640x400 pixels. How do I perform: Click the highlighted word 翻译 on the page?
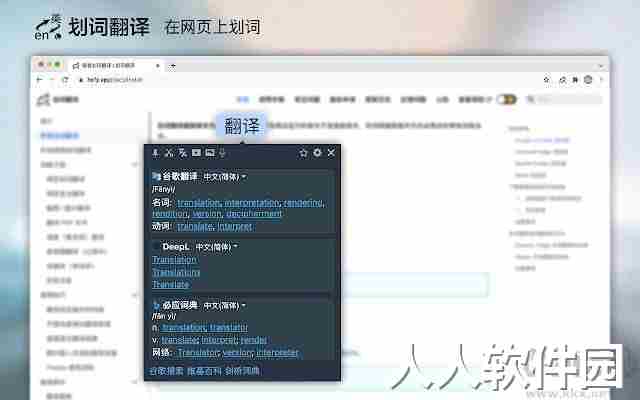(x=242, y=126)
